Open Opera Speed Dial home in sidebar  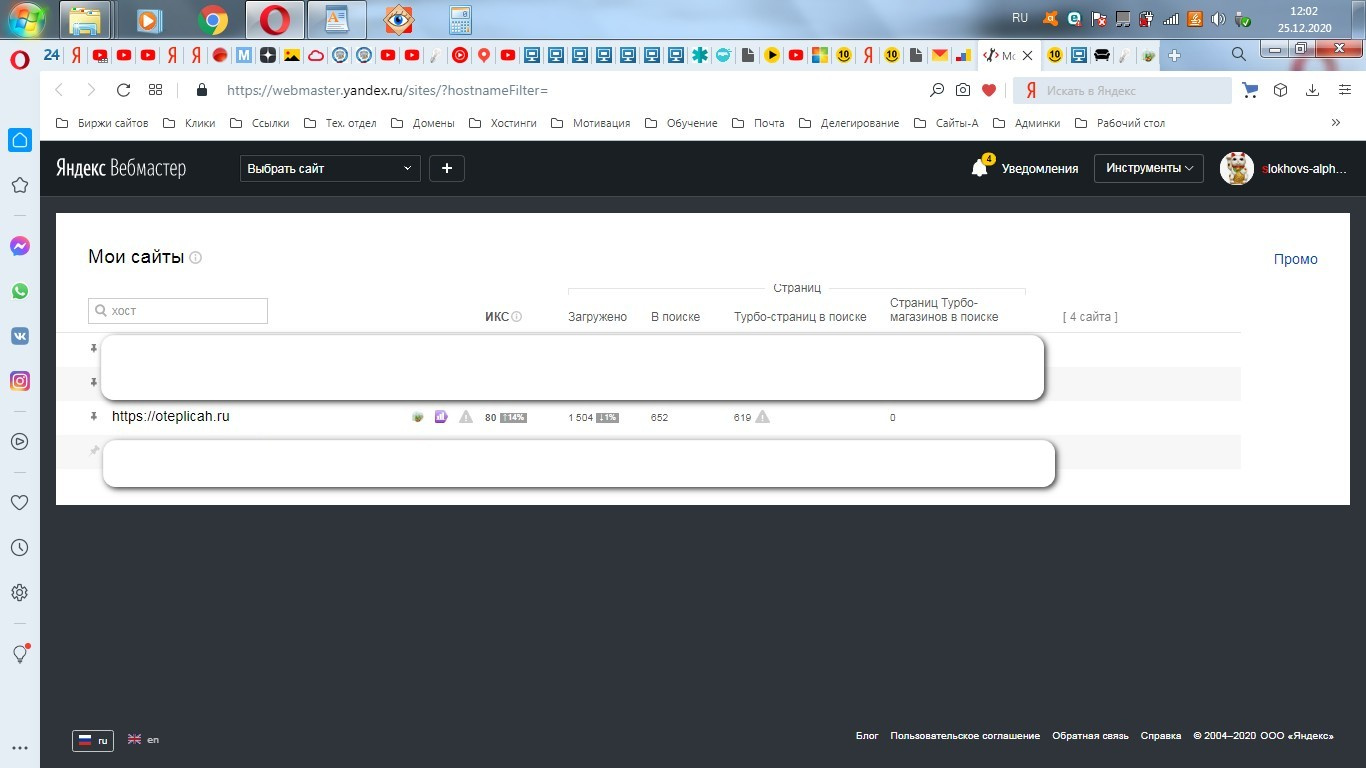pyautogui.click(x=20, y=140)
